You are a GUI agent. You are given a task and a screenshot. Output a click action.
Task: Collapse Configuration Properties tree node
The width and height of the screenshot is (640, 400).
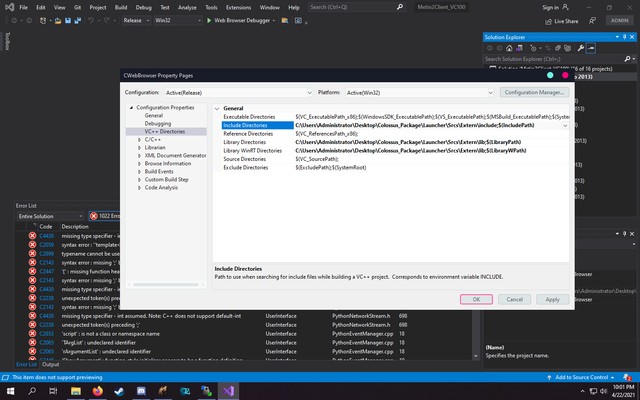tap(131, 107)
